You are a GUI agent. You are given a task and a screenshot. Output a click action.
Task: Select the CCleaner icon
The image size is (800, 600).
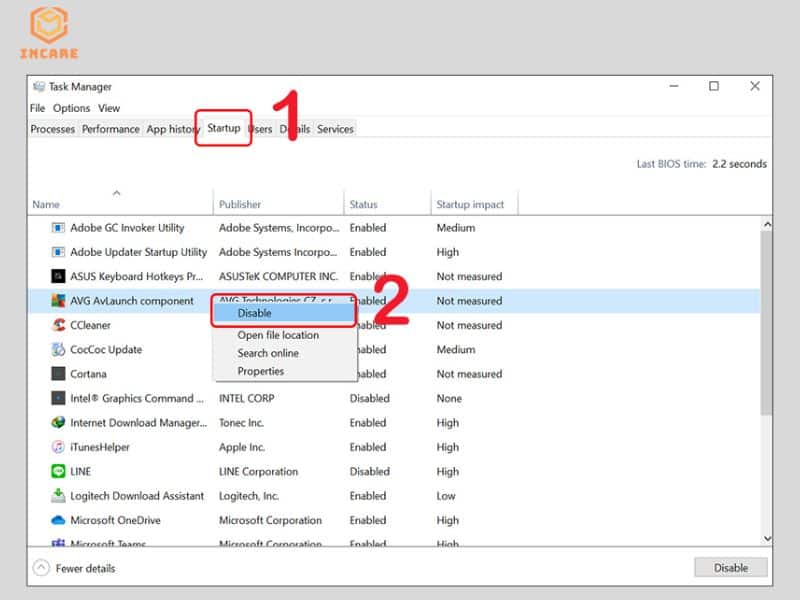point(58,325)
